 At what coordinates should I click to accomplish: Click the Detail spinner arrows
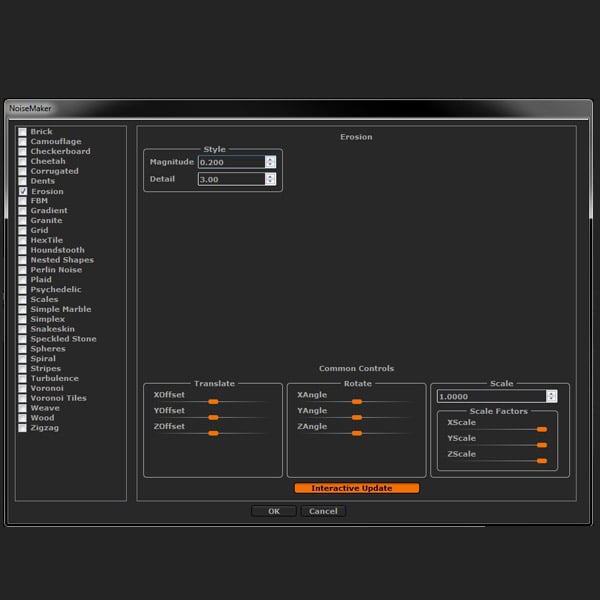point(270,180)
